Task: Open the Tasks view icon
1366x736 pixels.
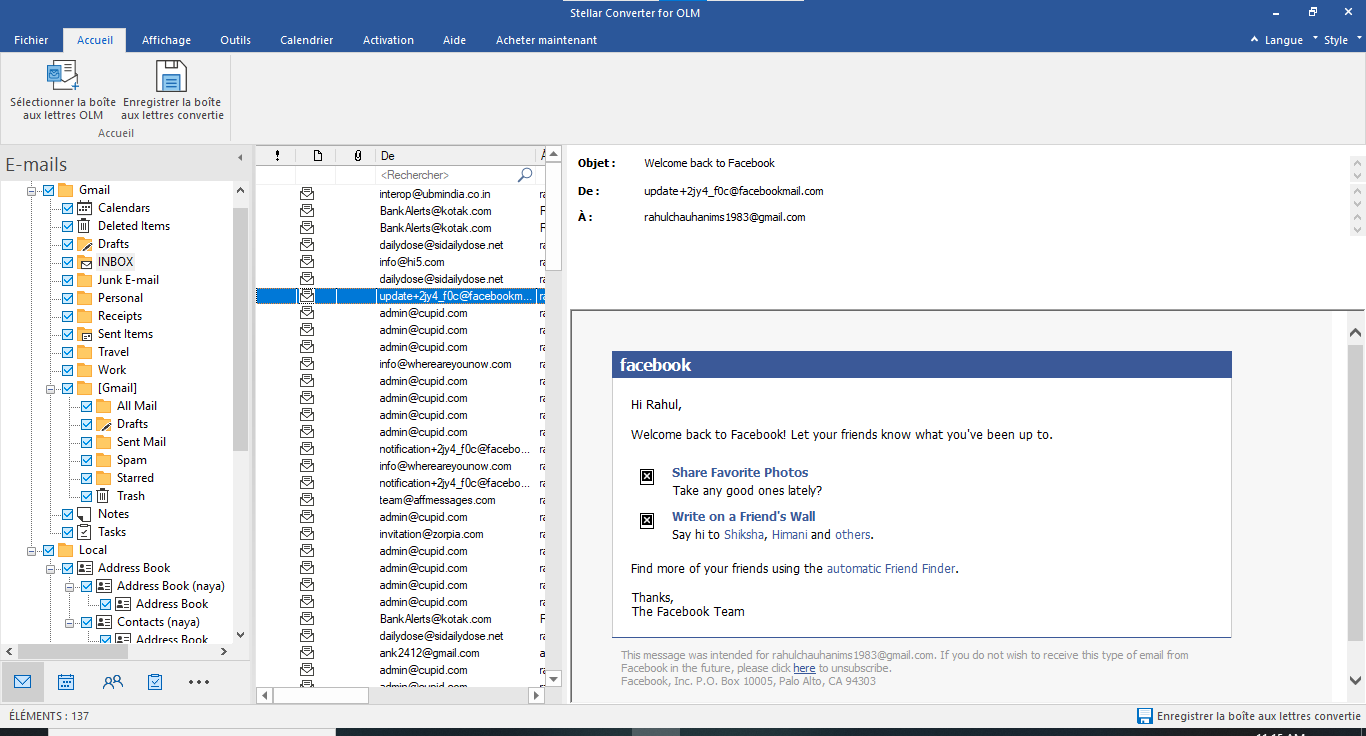Action: (153, 681)
